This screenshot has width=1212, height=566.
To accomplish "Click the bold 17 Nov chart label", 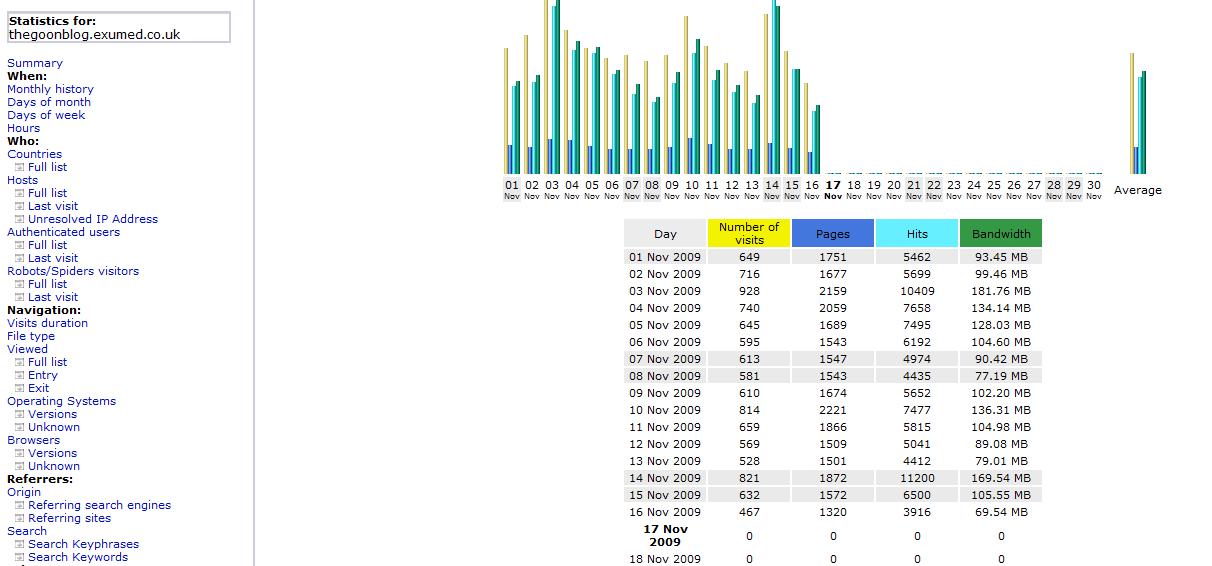I will click(x=832, y=189).
